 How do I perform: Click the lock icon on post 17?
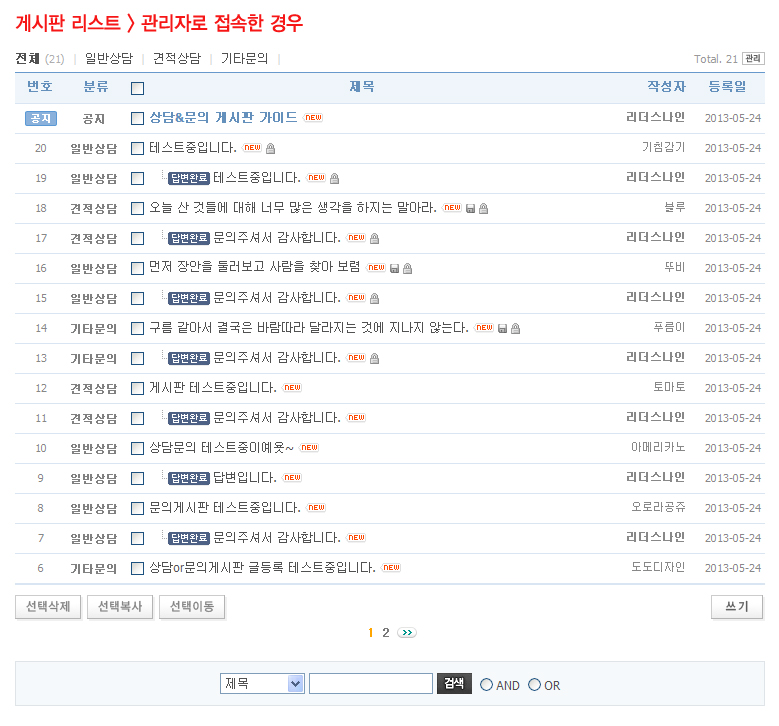click(x=375, y=238)
